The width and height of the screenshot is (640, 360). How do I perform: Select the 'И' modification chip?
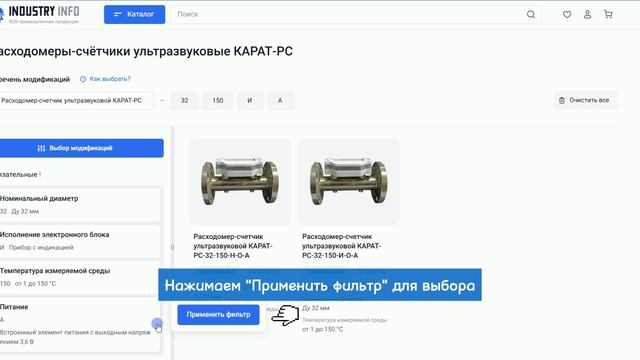pos(250,100)
